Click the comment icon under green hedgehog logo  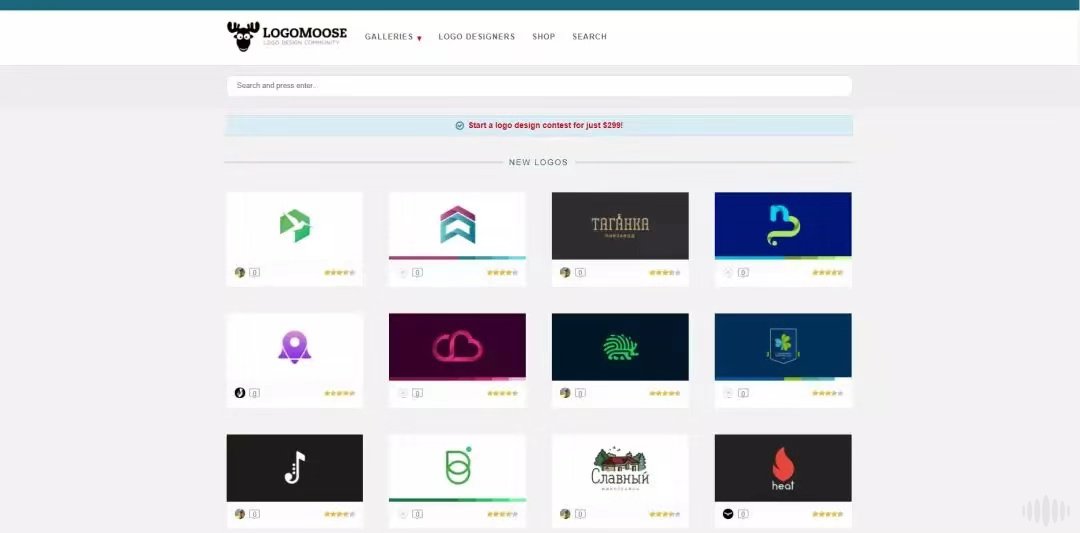pyautogui.click(x=581, y=393)
